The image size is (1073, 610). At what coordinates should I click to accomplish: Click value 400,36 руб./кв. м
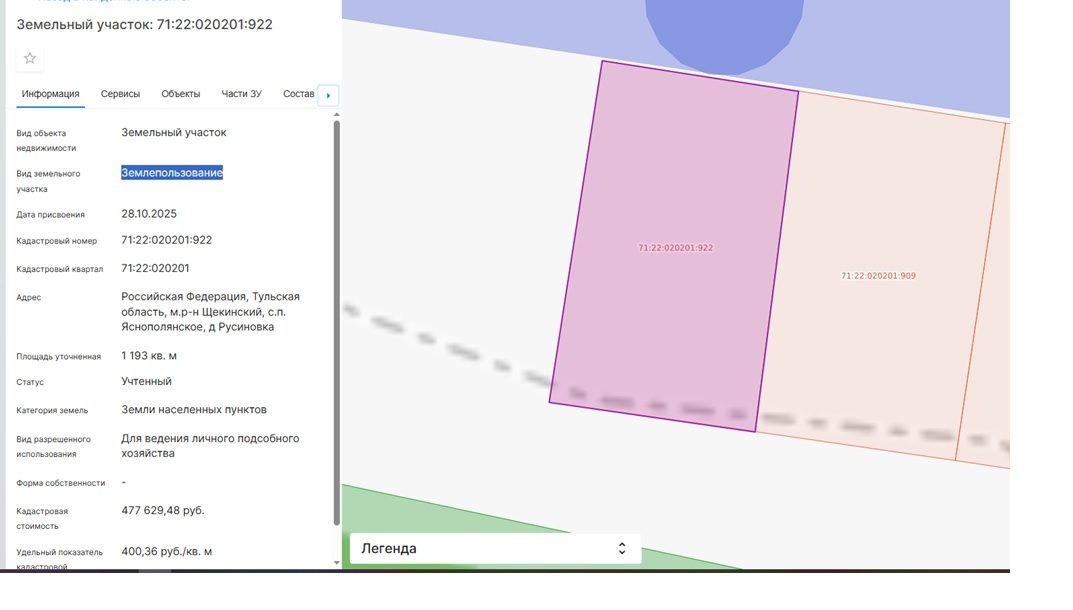click(167, 552)
